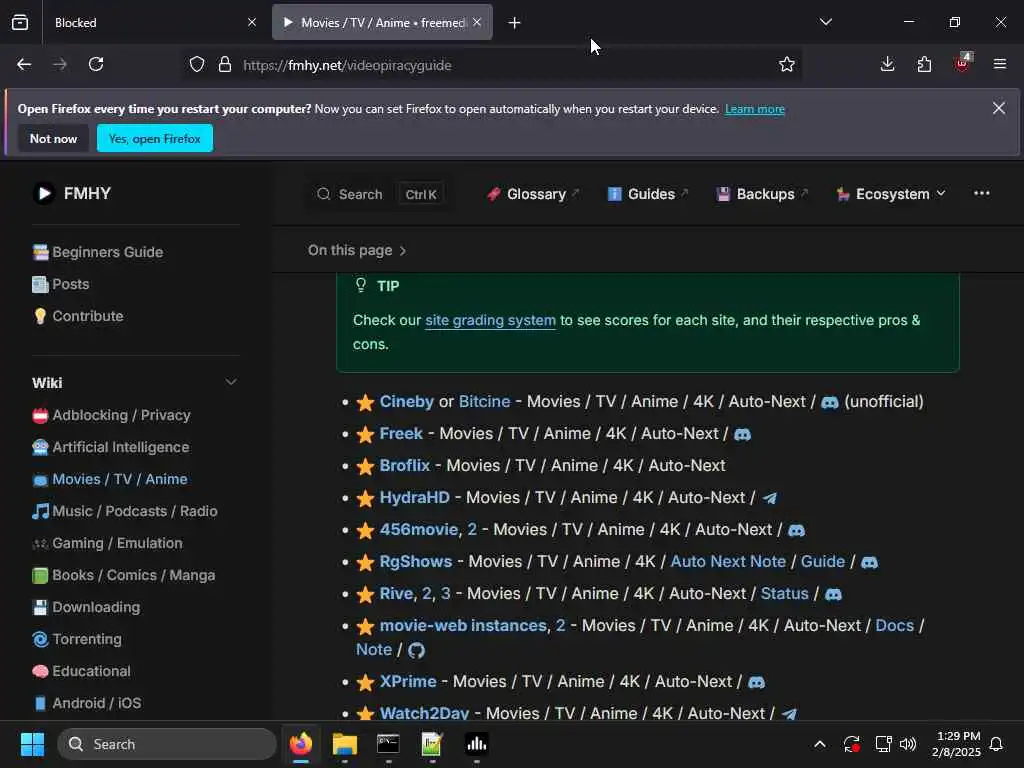This screenshot has width=1024, height=768.
Task: Open Books / Comics / Manga wiki page
Action: click(x=124, y=575)
